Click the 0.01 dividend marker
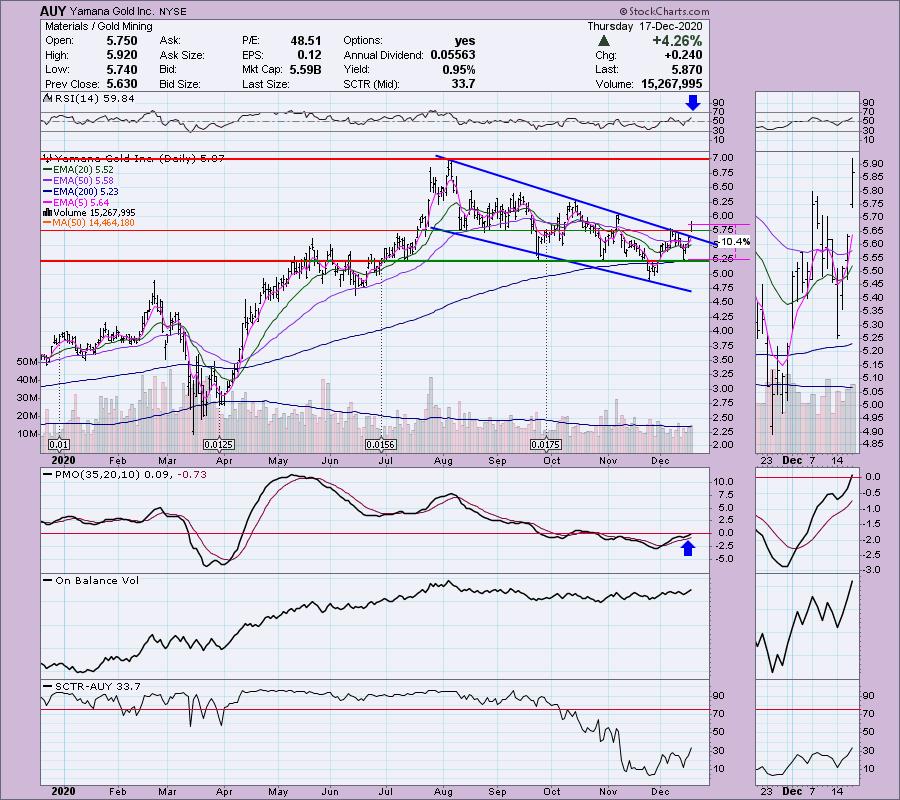This screenshot has width=900, height=800. (x=59, y=444)
